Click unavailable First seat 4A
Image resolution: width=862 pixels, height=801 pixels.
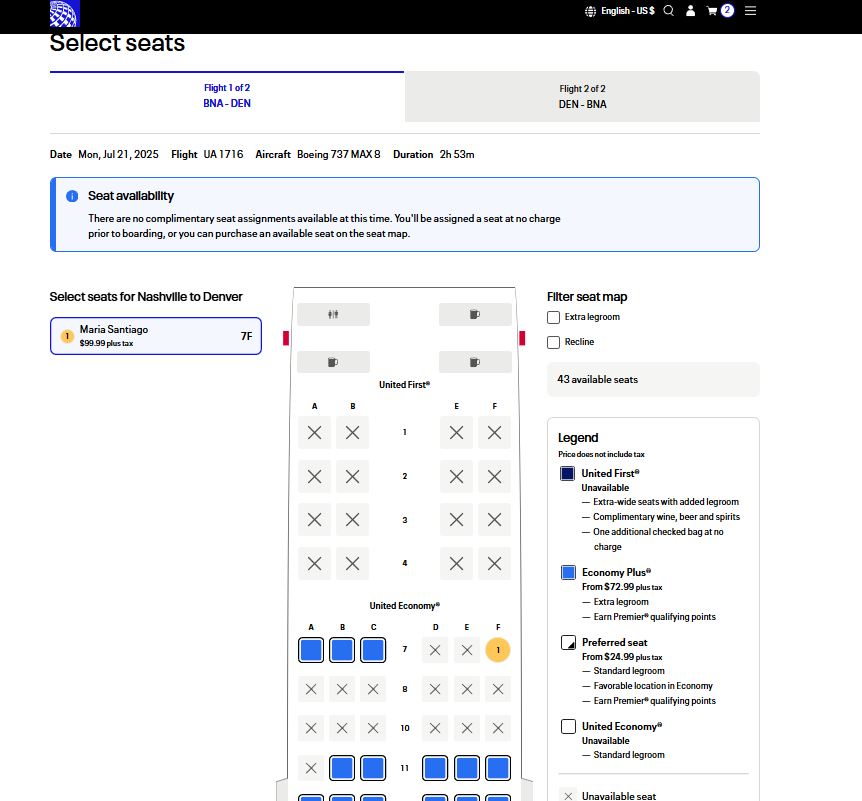coord(314,564)
